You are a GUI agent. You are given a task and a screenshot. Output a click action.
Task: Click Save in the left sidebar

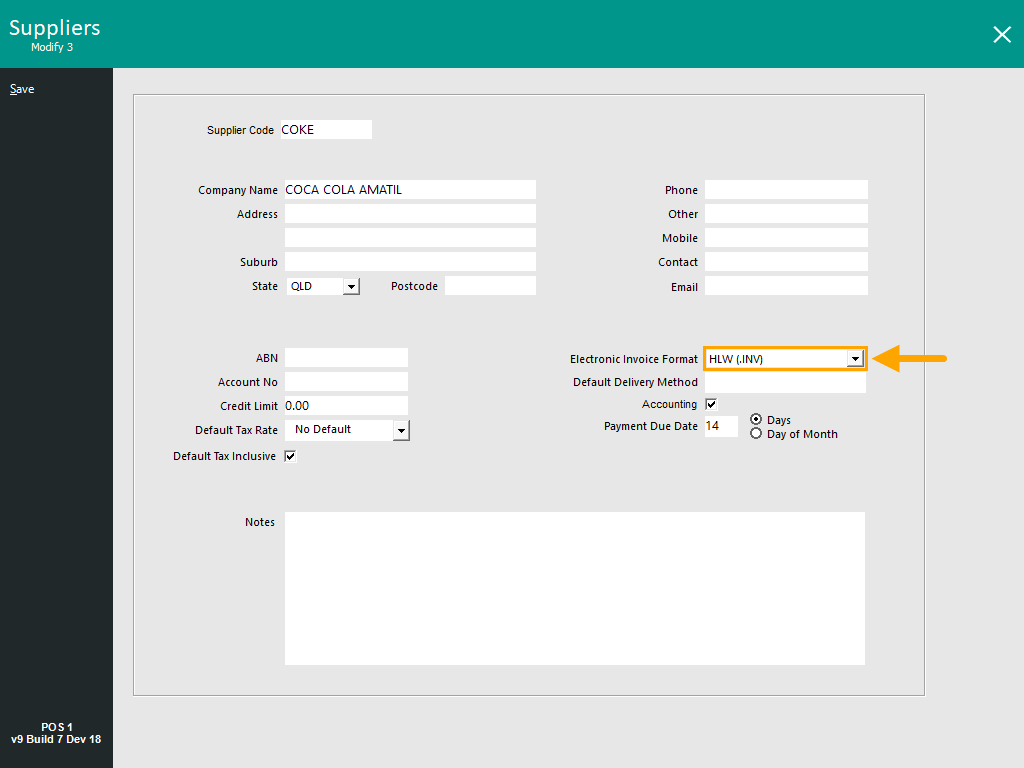coord(22,89)
